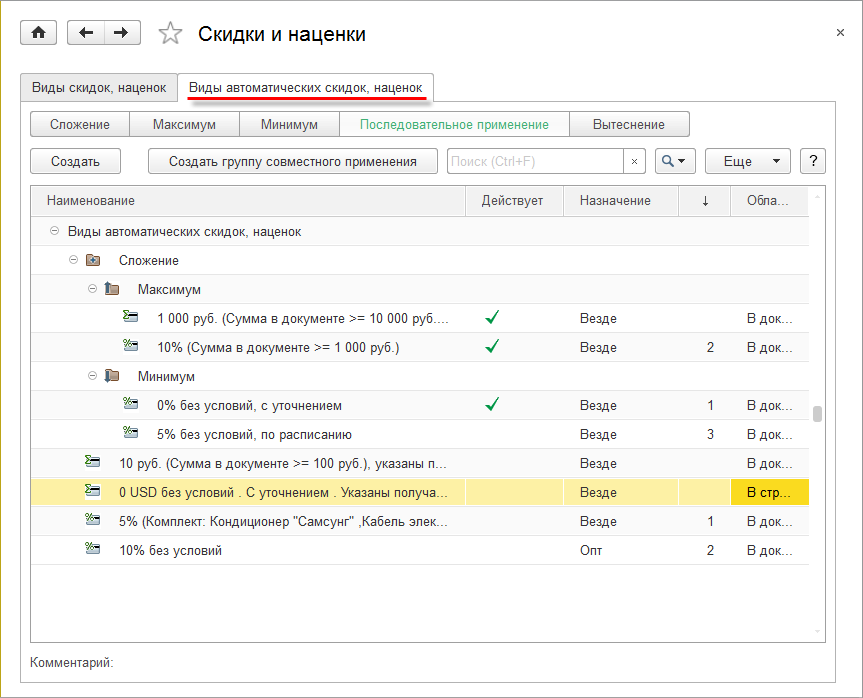This screenshot has height=698, width=863.
Task: Go back with the left arrow
Action: pos(86,33)
